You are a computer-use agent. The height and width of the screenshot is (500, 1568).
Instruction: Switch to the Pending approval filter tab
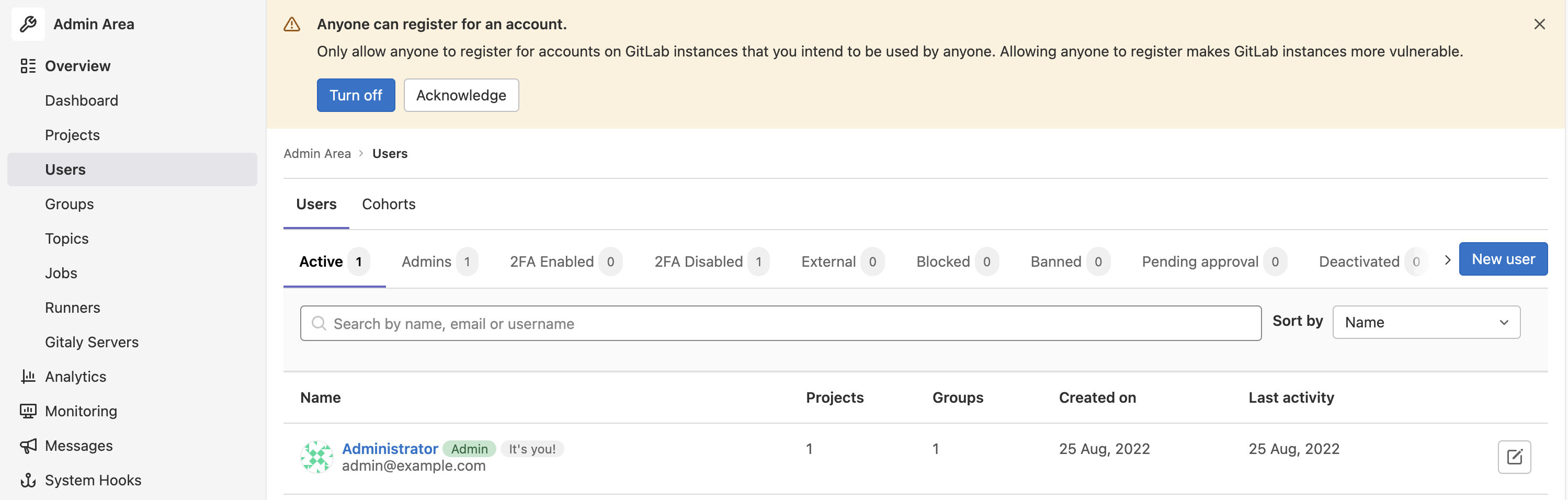pyautogui.click(x=1214, y=262)
